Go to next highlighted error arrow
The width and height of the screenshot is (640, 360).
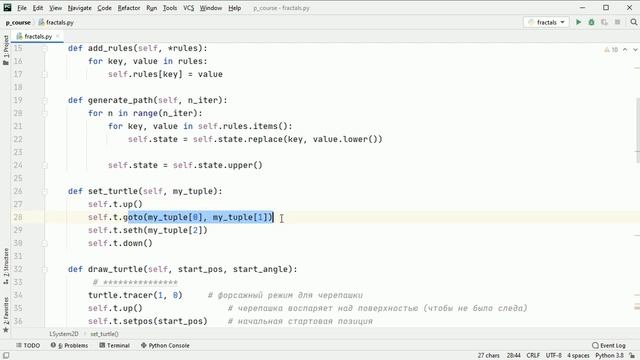[x=635, y=49]
